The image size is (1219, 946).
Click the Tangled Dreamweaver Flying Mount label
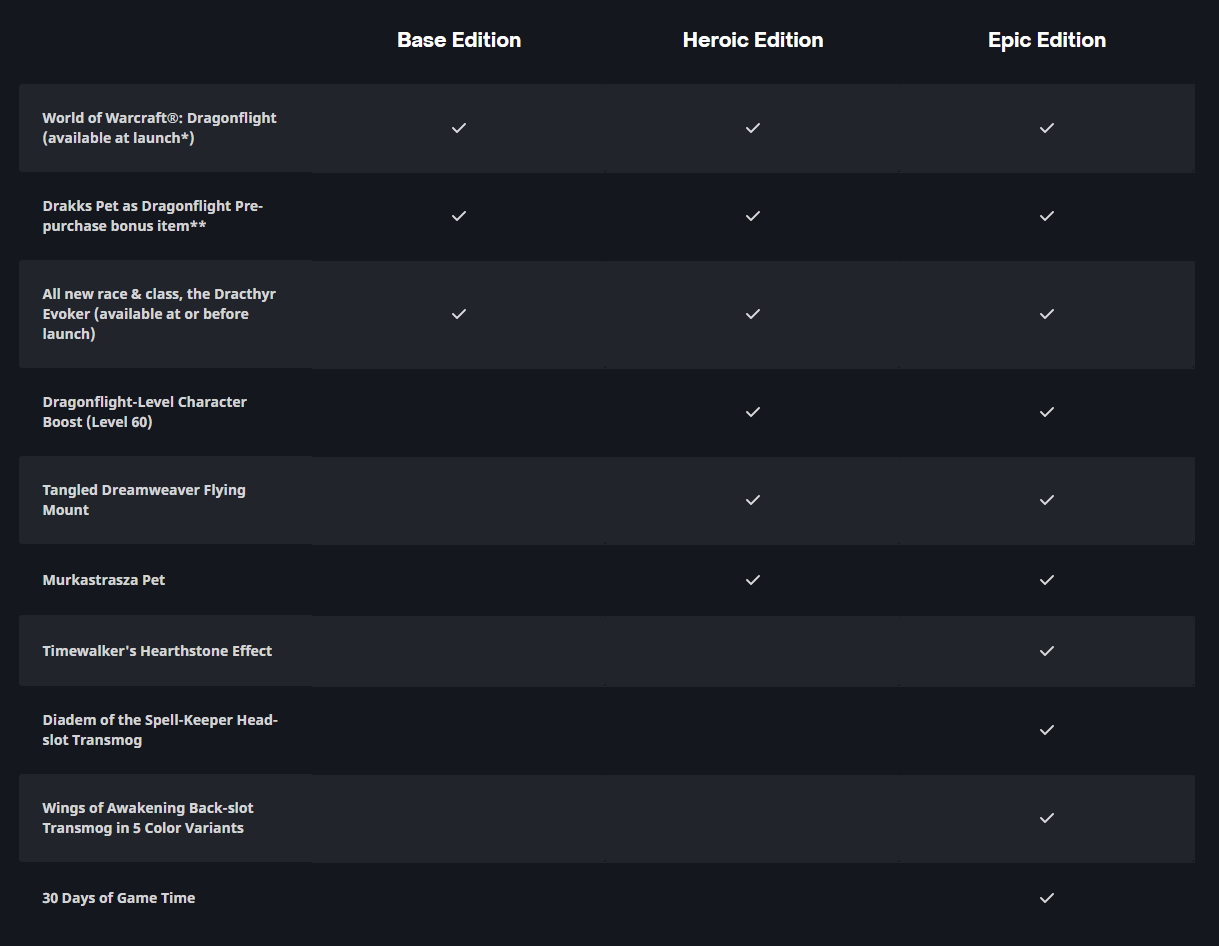point(143,500)
